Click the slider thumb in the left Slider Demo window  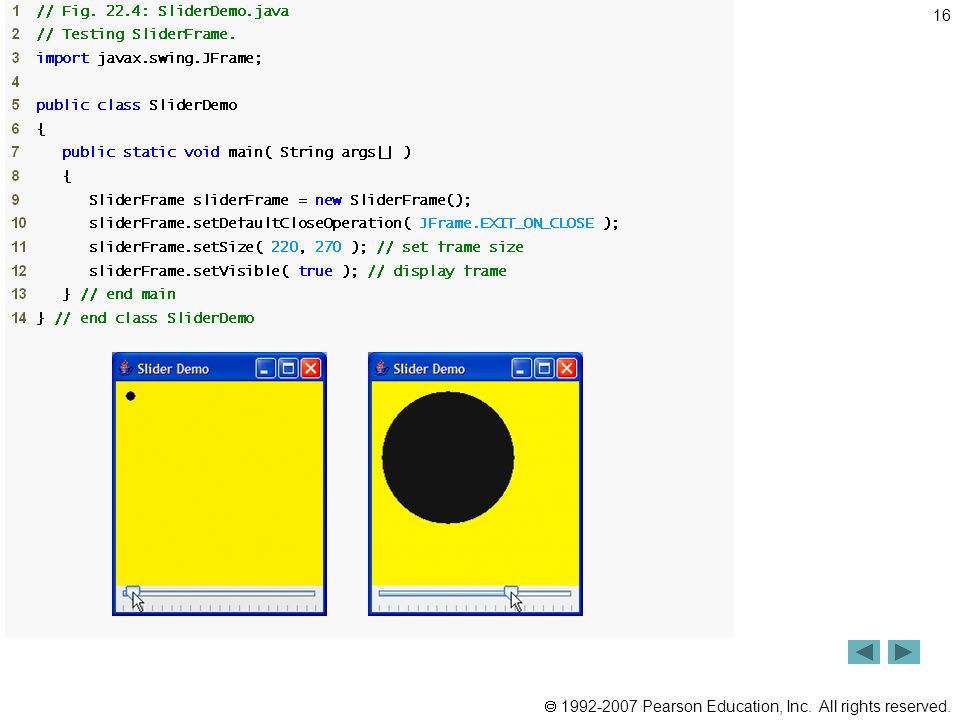[133, 593]
